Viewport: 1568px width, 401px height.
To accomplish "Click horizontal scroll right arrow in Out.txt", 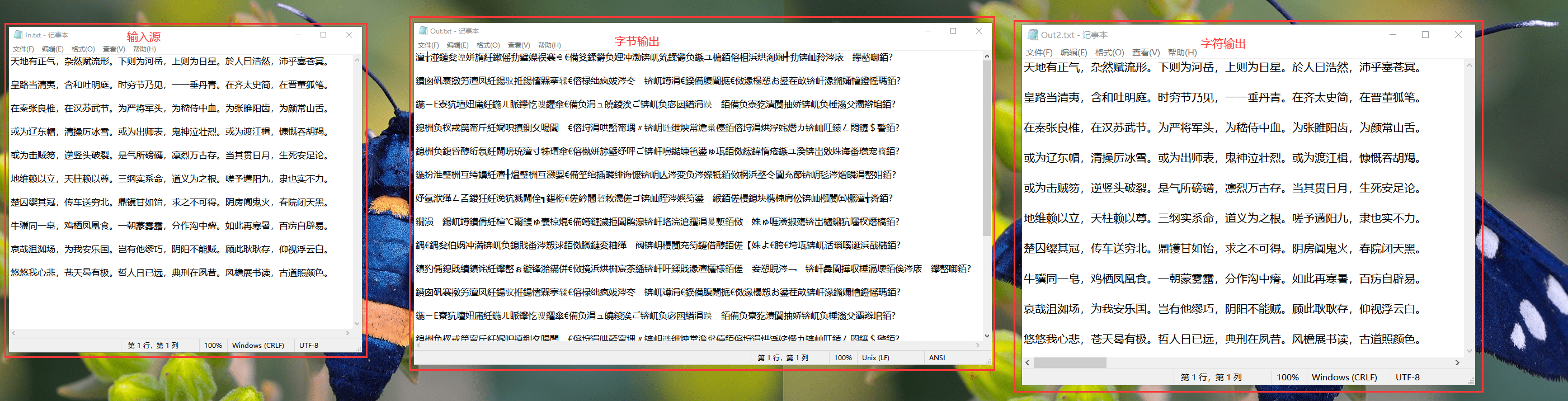I will (978, 345).
